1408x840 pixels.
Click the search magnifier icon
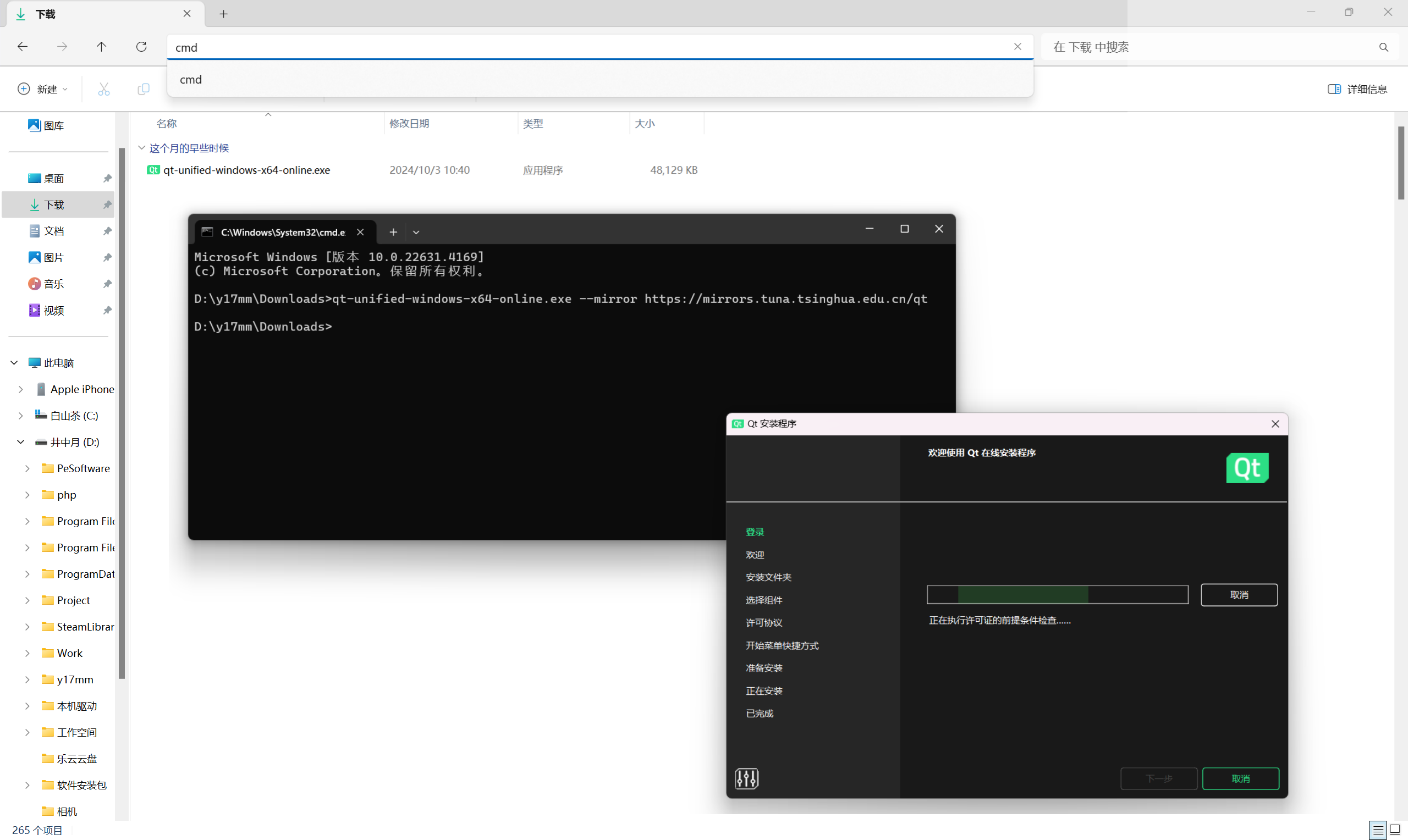[x=1383, y=47]
